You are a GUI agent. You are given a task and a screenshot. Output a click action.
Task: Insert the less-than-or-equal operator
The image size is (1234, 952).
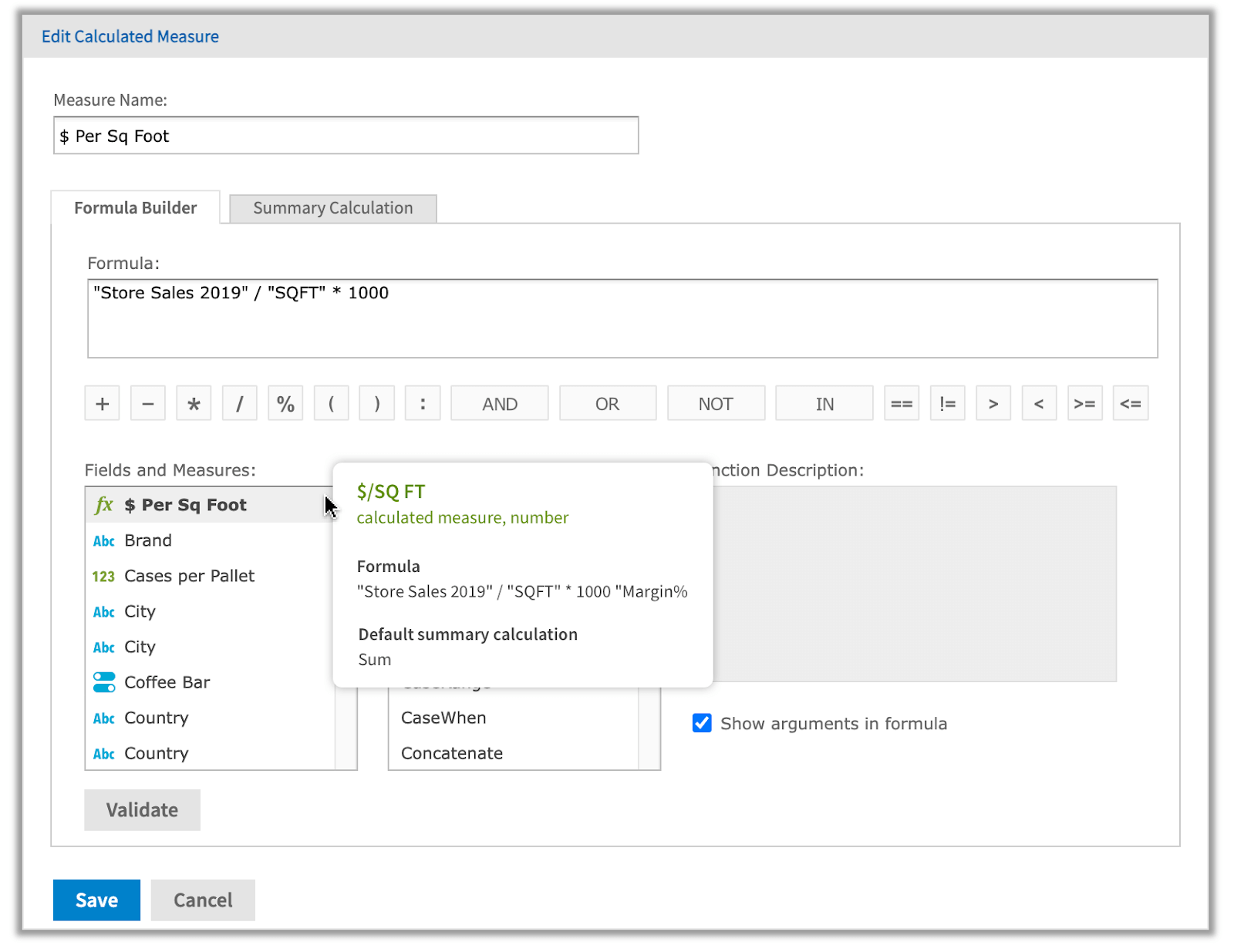(1131, 403)
